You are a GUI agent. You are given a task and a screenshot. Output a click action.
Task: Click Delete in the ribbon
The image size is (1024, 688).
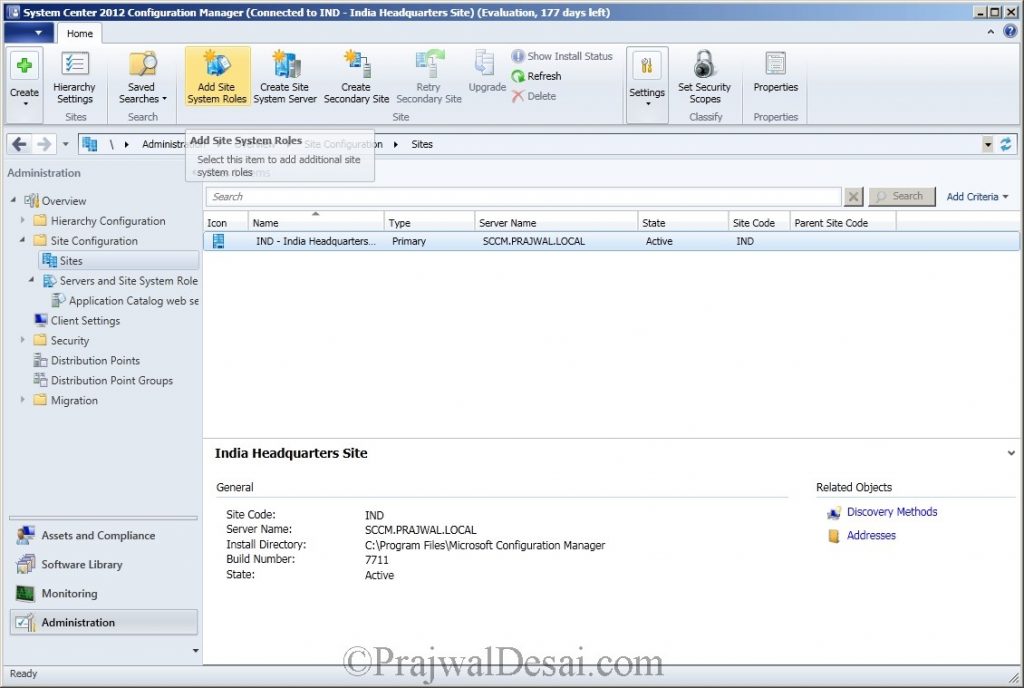(534, 96)
